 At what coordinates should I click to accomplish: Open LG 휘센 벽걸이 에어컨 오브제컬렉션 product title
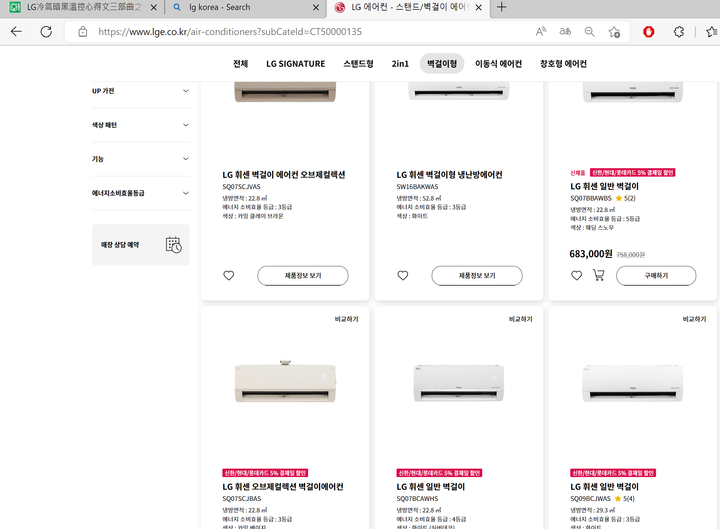(x=284, y=175)
